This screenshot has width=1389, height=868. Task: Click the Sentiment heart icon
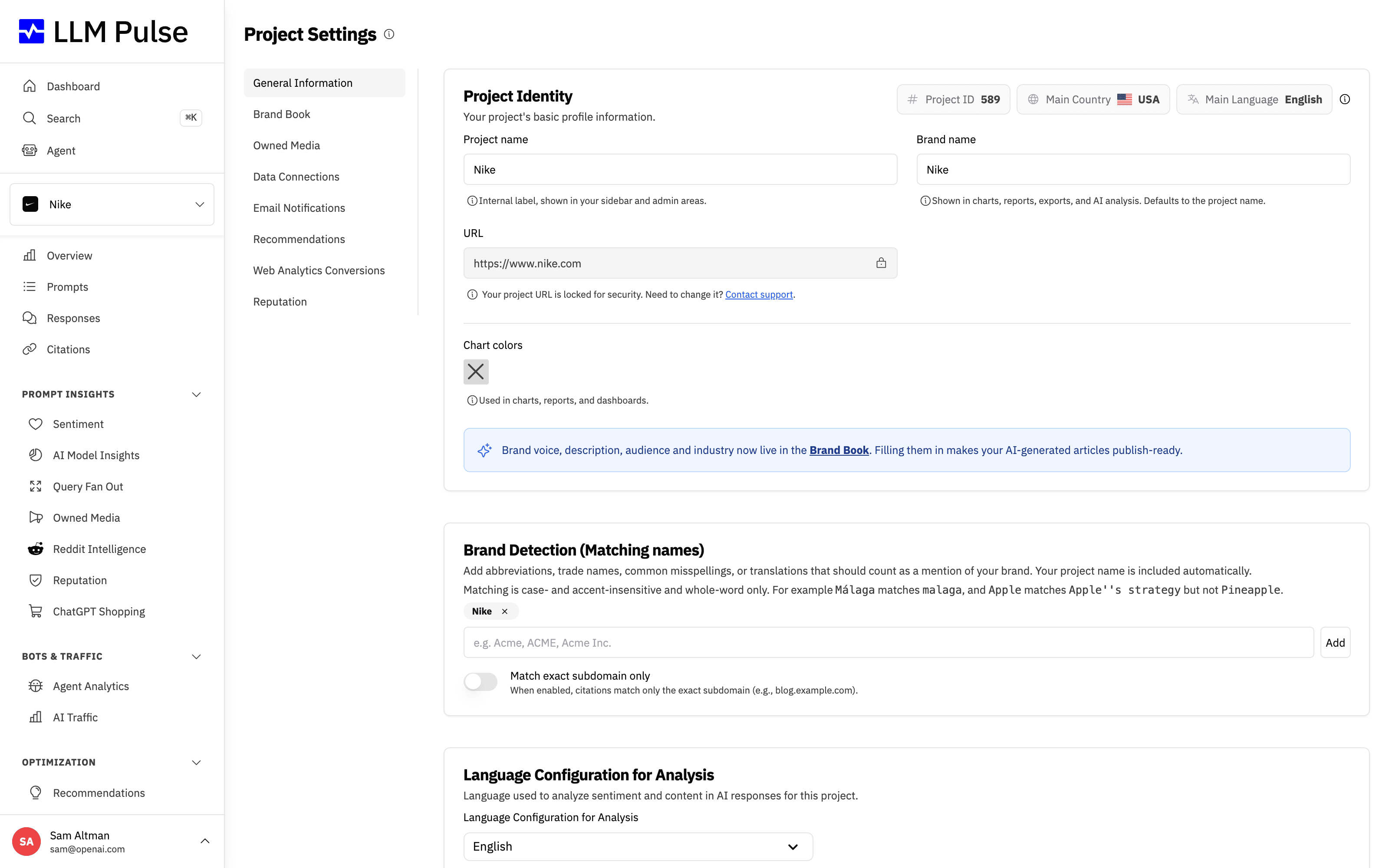[x=36, y=424]
